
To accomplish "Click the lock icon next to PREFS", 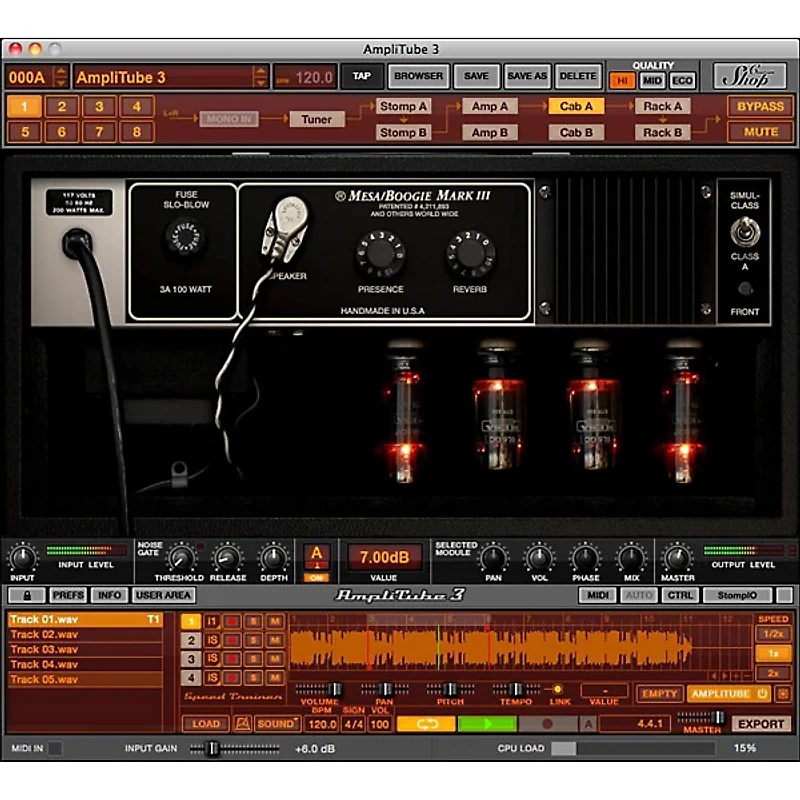I will coord(29,595).
